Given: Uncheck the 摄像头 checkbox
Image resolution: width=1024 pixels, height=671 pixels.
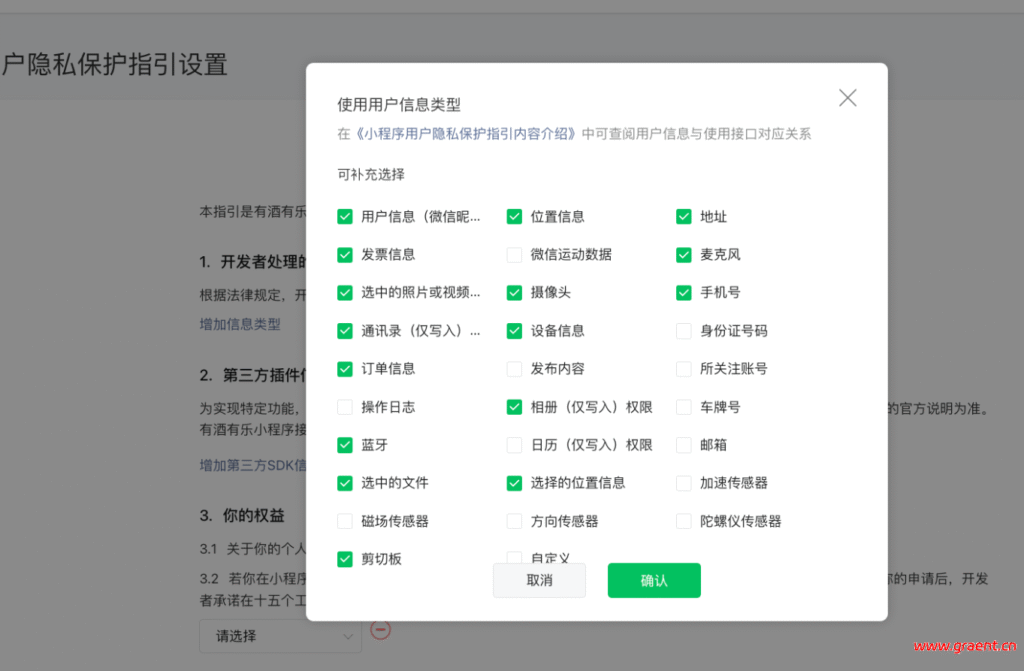Looking at the screenshot, I should pos(514,293).
